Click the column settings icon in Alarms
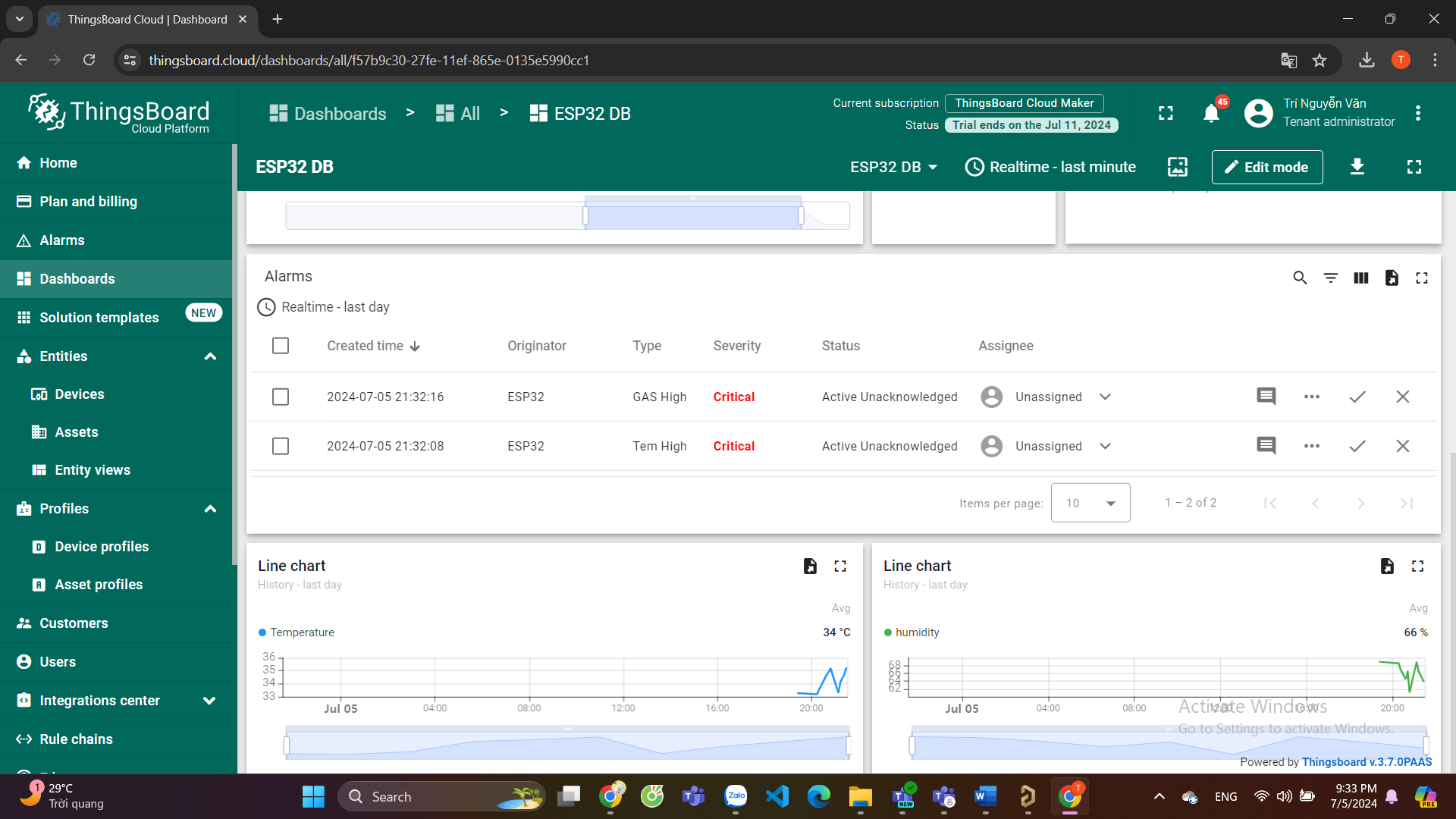This screenshot has height=819, width=1456. tap(1361, 278)
